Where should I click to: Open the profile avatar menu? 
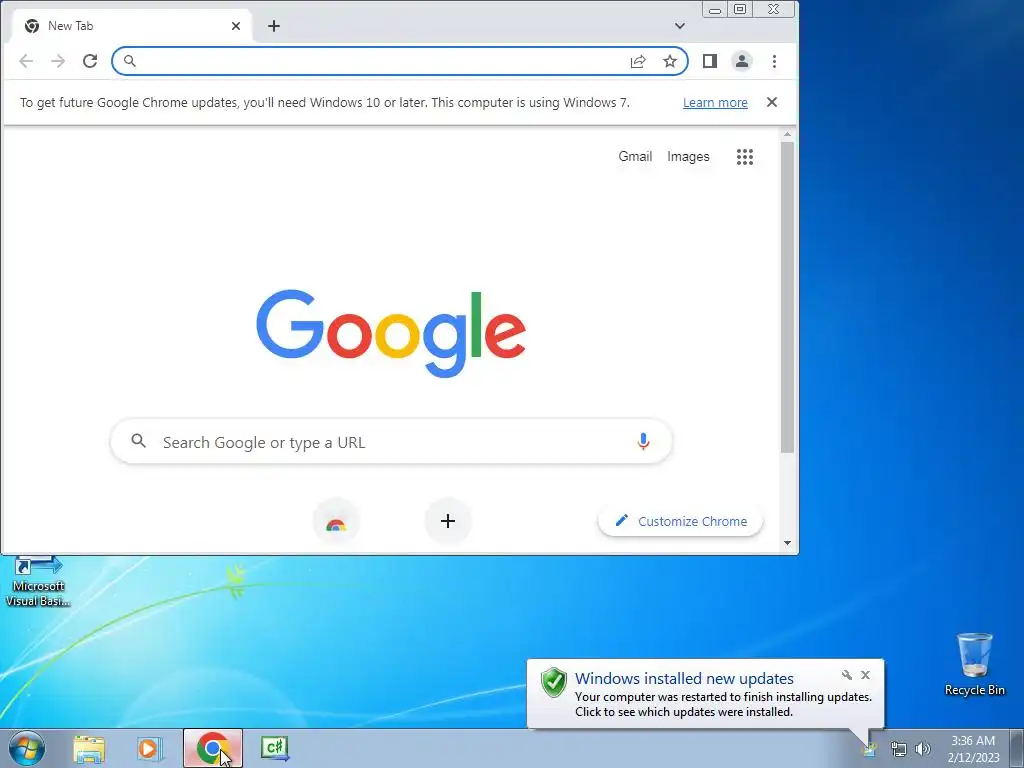[742, 61]
